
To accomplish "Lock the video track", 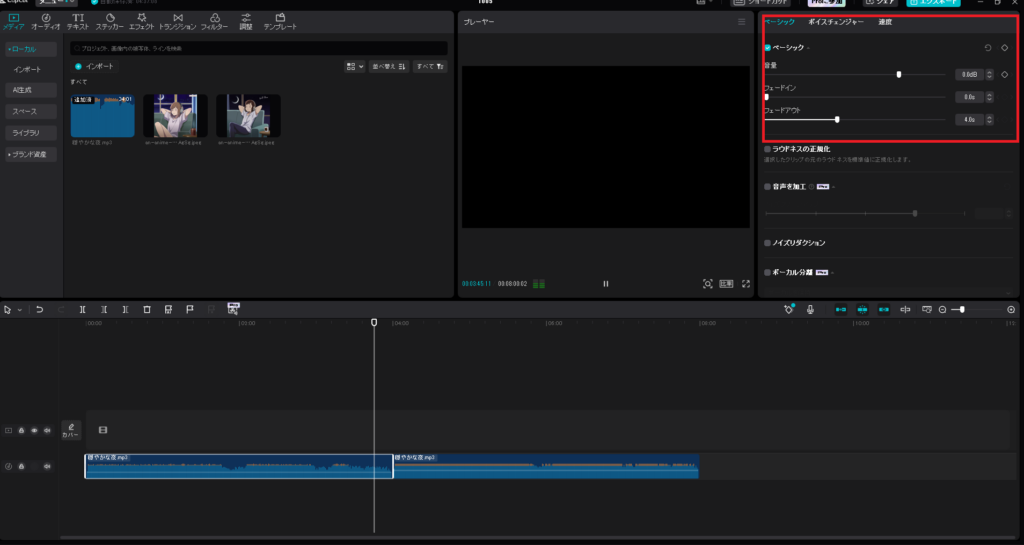I will (22, 430).
